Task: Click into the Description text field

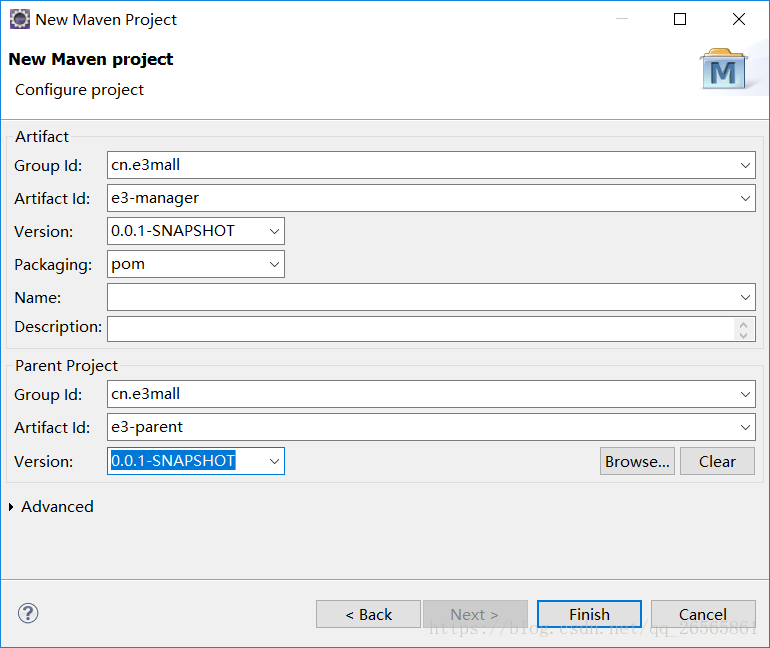Action: click(x=421, y=329)
